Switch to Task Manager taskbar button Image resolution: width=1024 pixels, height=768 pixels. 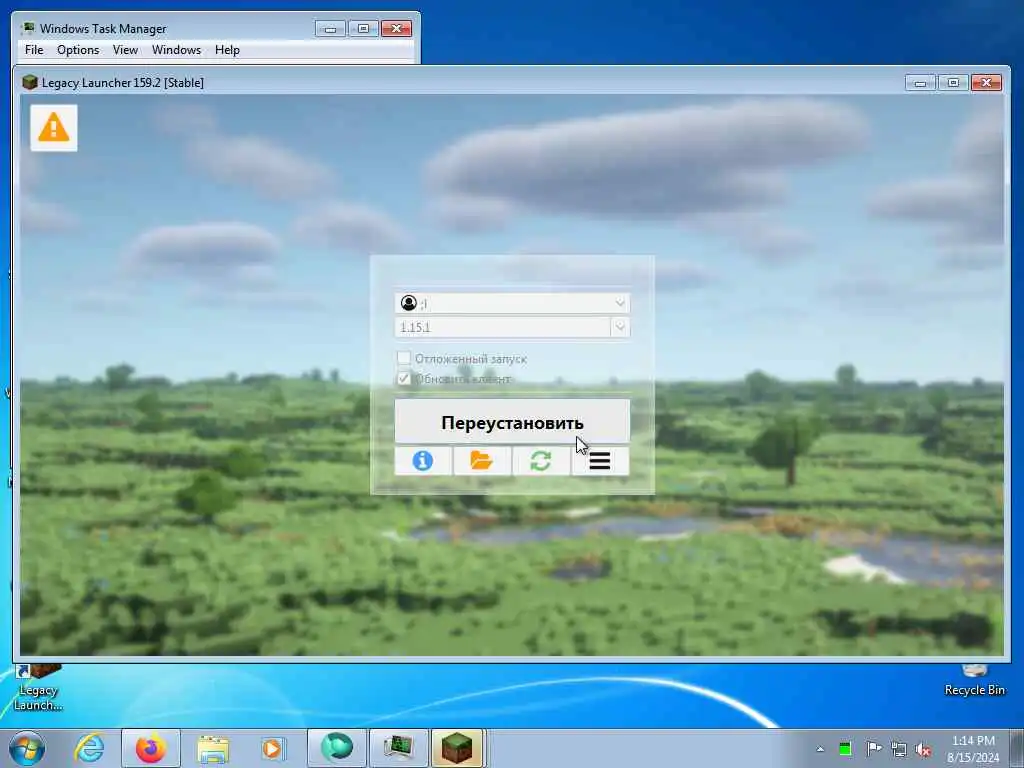pos(398,748)
